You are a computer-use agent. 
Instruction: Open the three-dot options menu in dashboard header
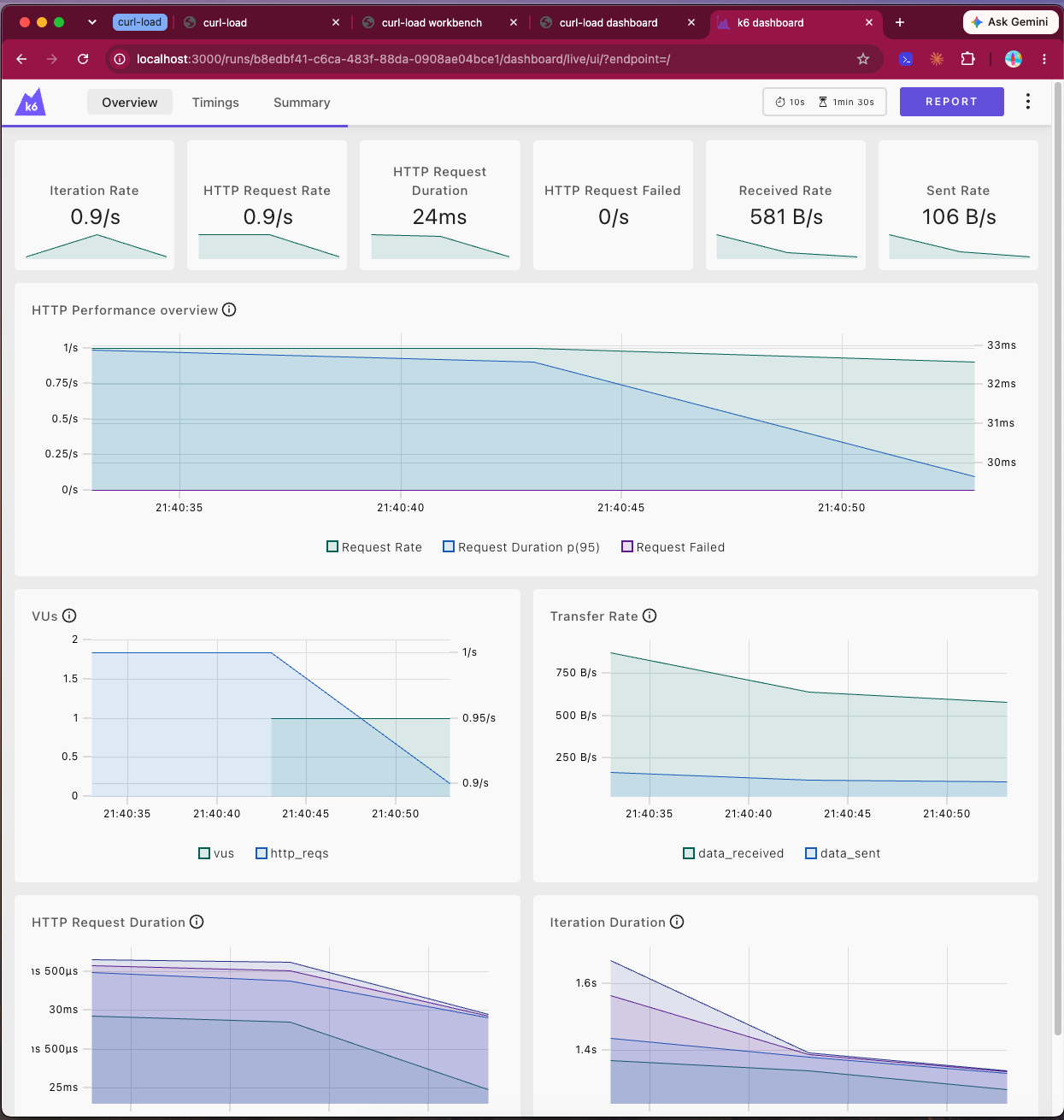click(1028, 102)
